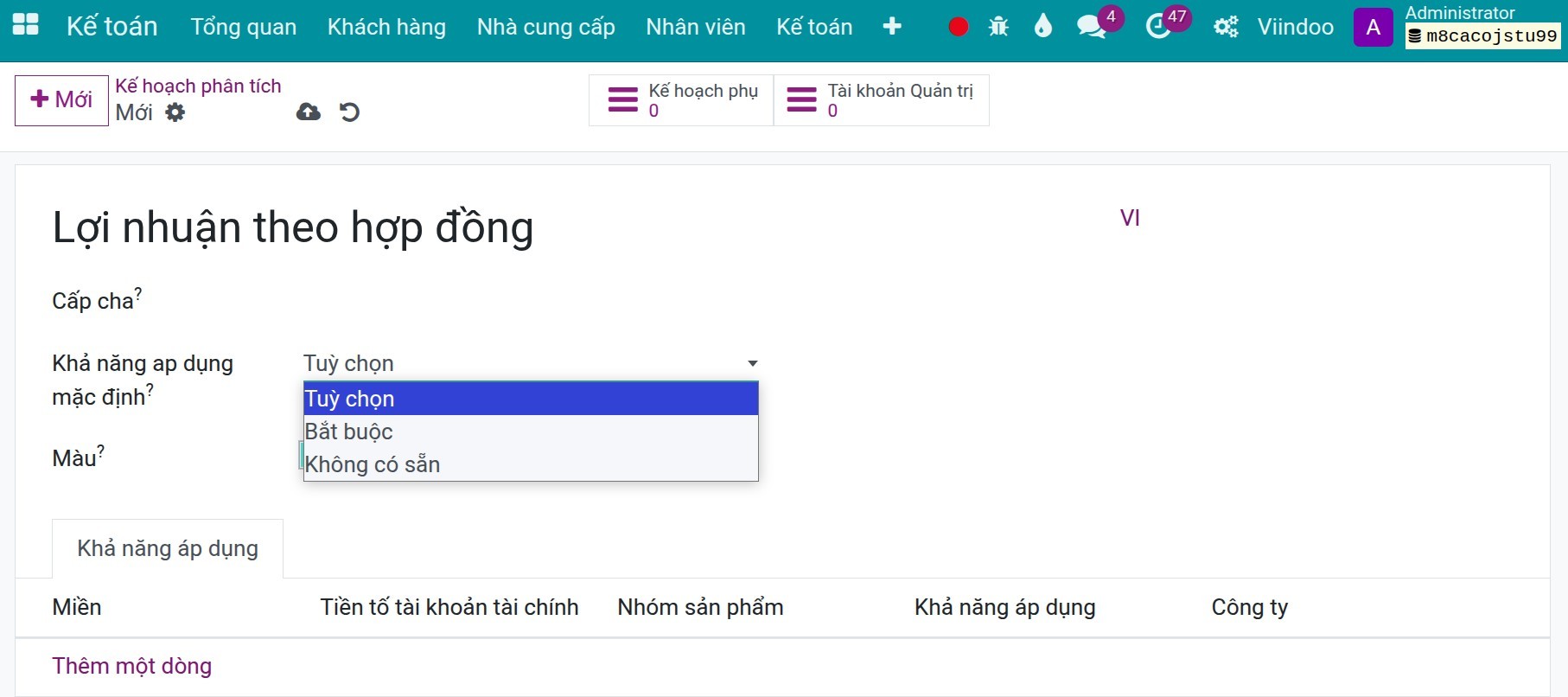Select the Bắt buộc option
This screenshot has width=1568, height=697.
pos(531,432)
